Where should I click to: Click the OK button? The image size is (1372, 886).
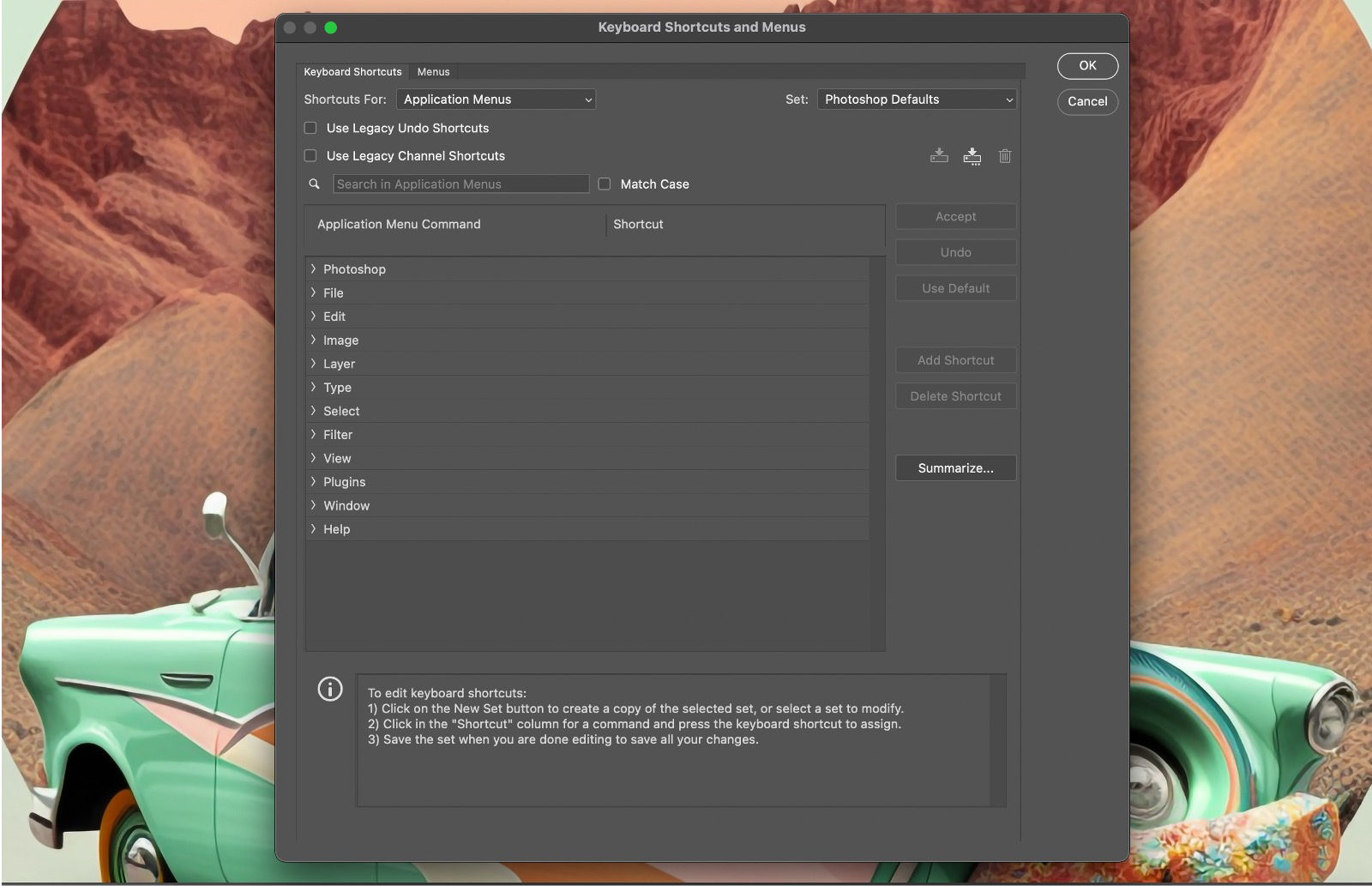pos(1087,66)
